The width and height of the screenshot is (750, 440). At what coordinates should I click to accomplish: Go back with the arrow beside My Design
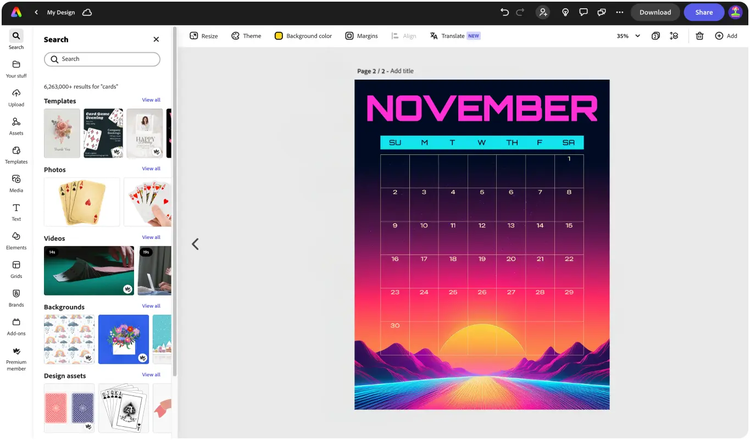tap(36, 12)
